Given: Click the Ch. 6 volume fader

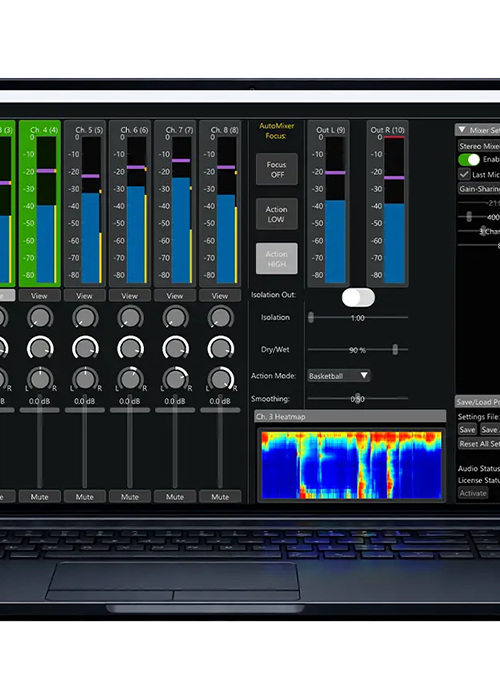Looking at the screenshot, I should click(130, 442).
